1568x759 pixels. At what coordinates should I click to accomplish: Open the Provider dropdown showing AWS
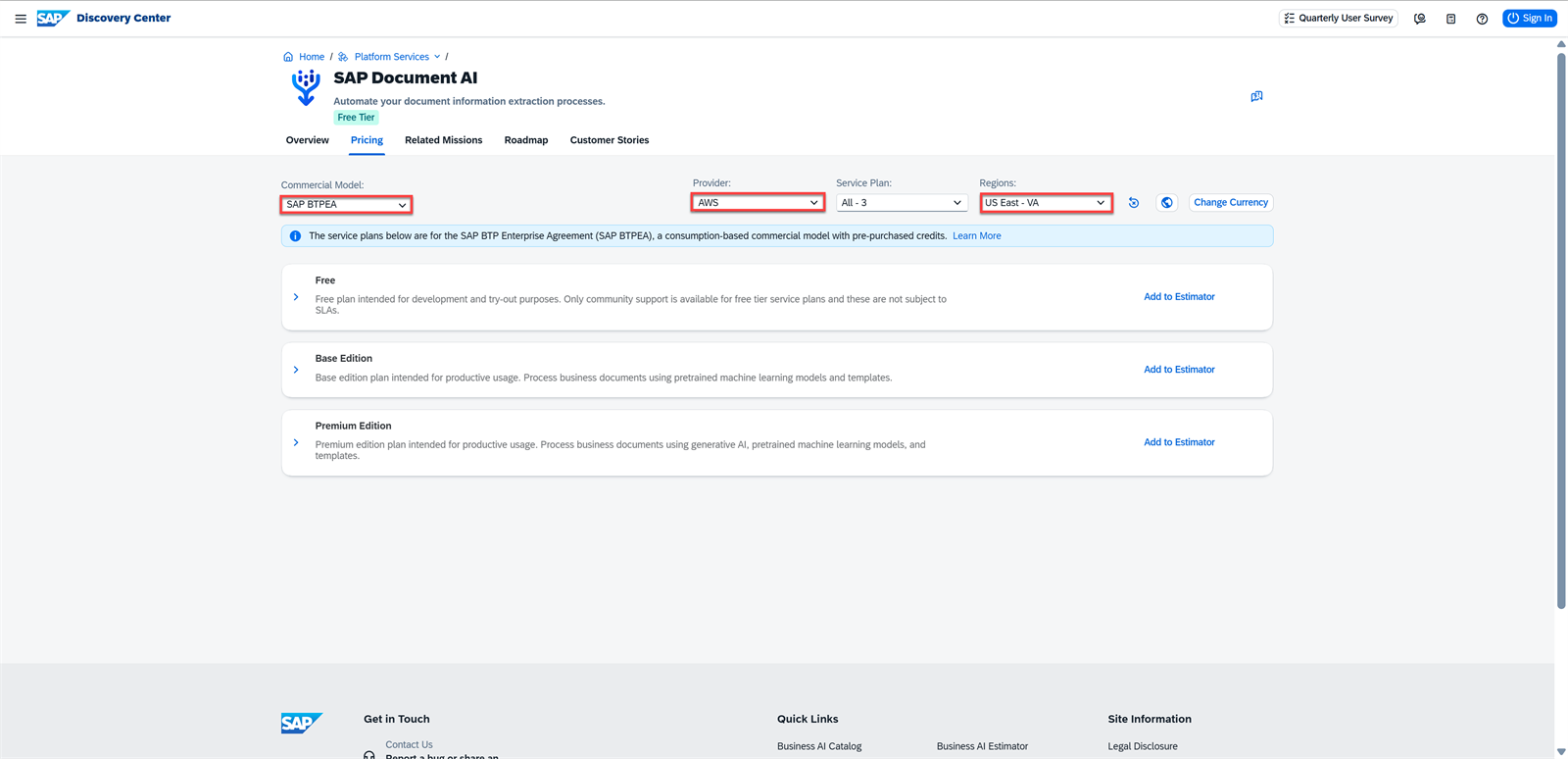(x=758, y=203)
